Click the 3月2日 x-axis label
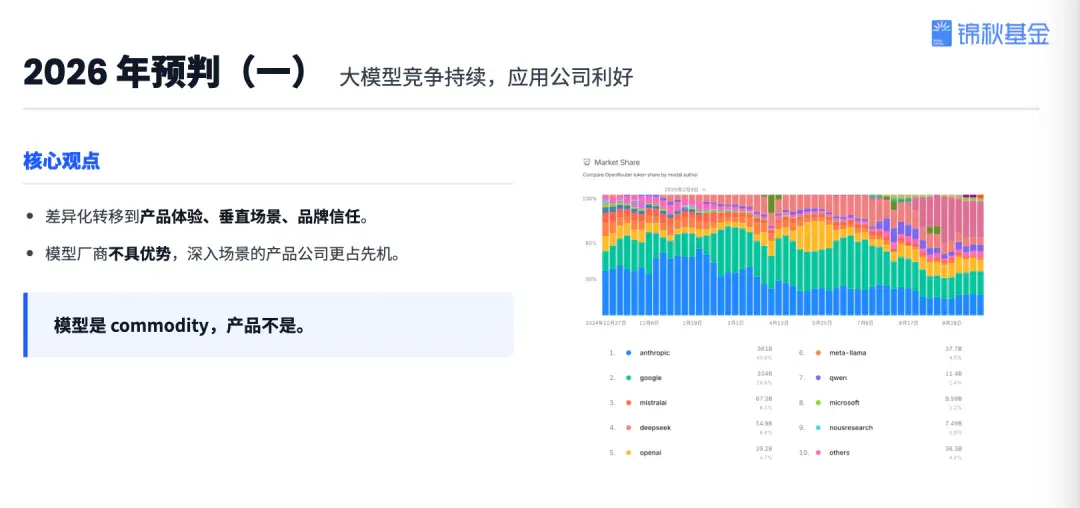1080x508 pixels. [735, 322]
